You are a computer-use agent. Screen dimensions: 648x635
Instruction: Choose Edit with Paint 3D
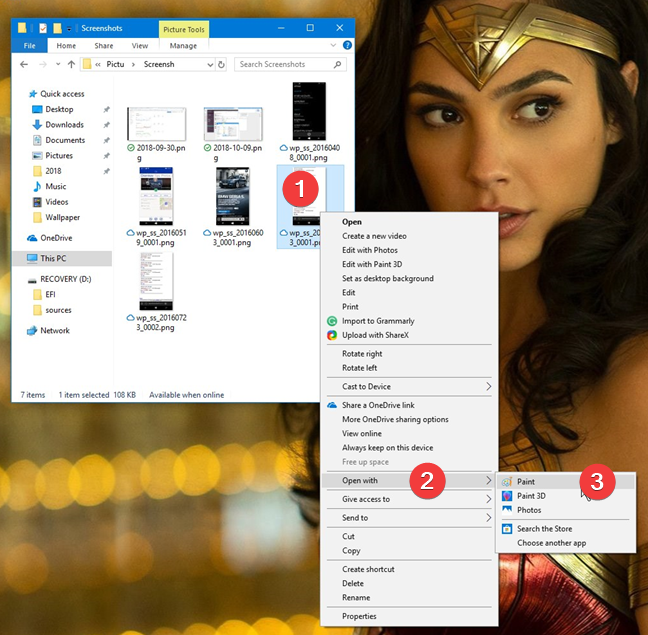click(x=372, y=264)
